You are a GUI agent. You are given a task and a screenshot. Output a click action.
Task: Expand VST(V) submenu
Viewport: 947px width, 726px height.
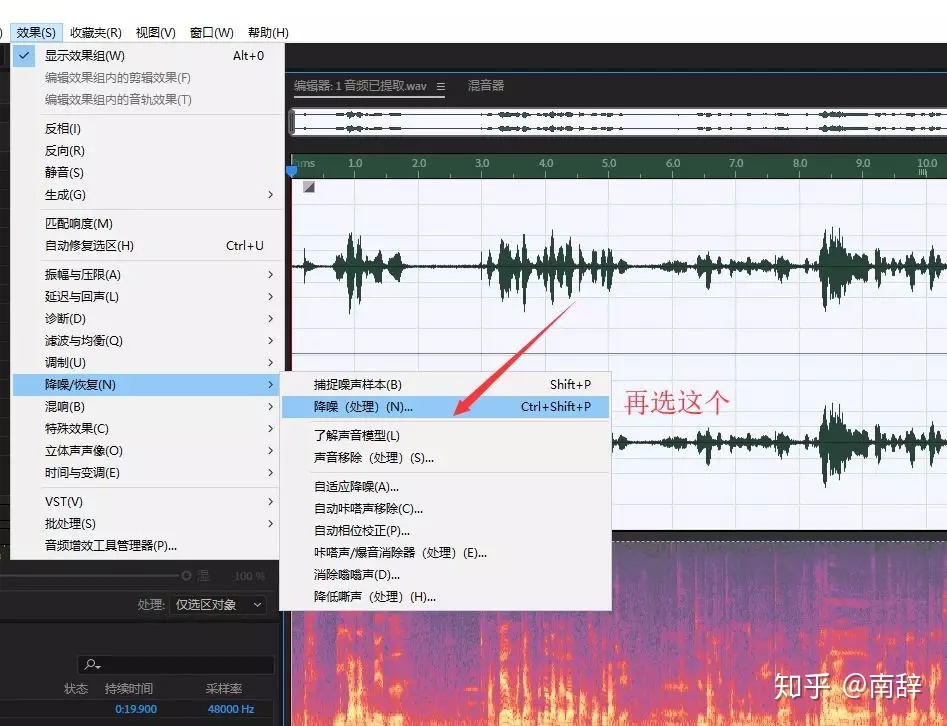146,501
